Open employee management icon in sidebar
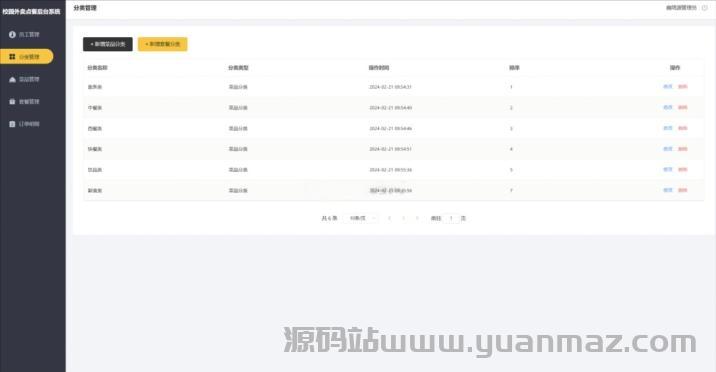This screenshot has height=372, width=716. (12, 35)
